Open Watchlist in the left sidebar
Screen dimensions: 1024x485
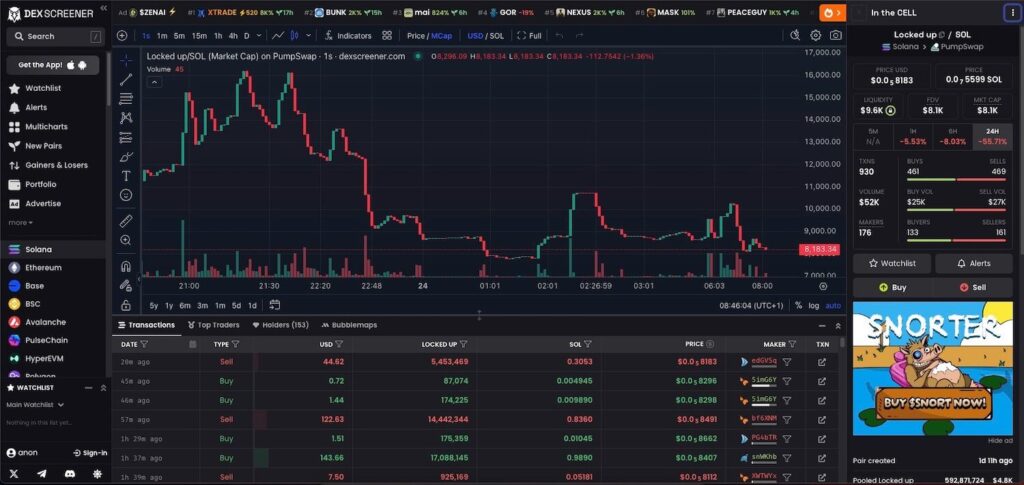tap(42, 88)
